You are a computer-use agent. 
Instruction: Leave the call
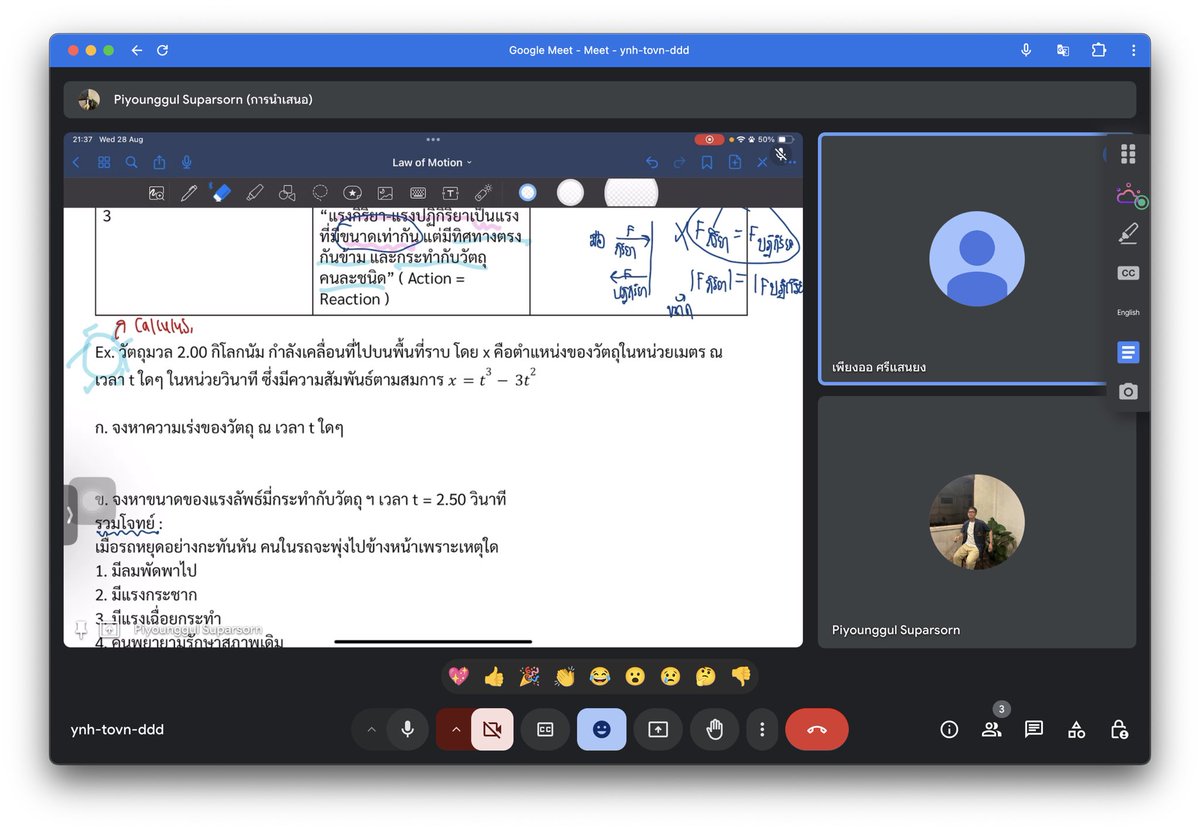[x=817, y=730]
